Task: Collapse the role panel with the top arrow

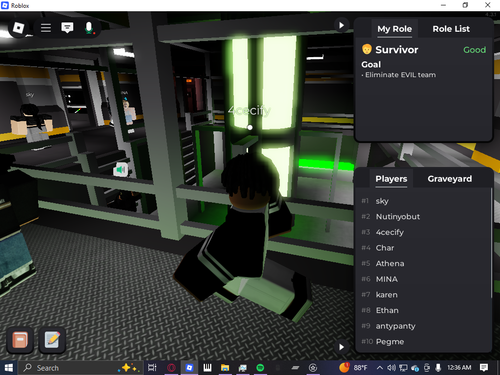Action: click(341, 25)
